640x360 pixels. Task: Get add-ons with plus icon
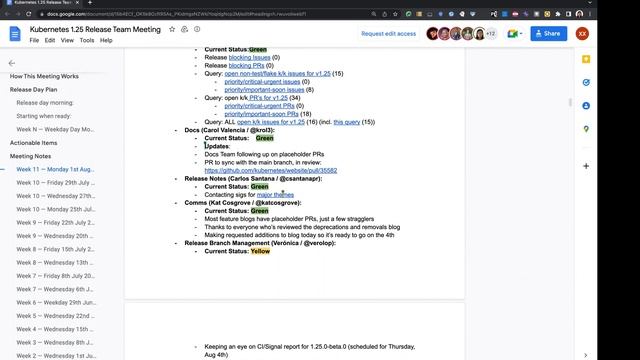(586, 166)
